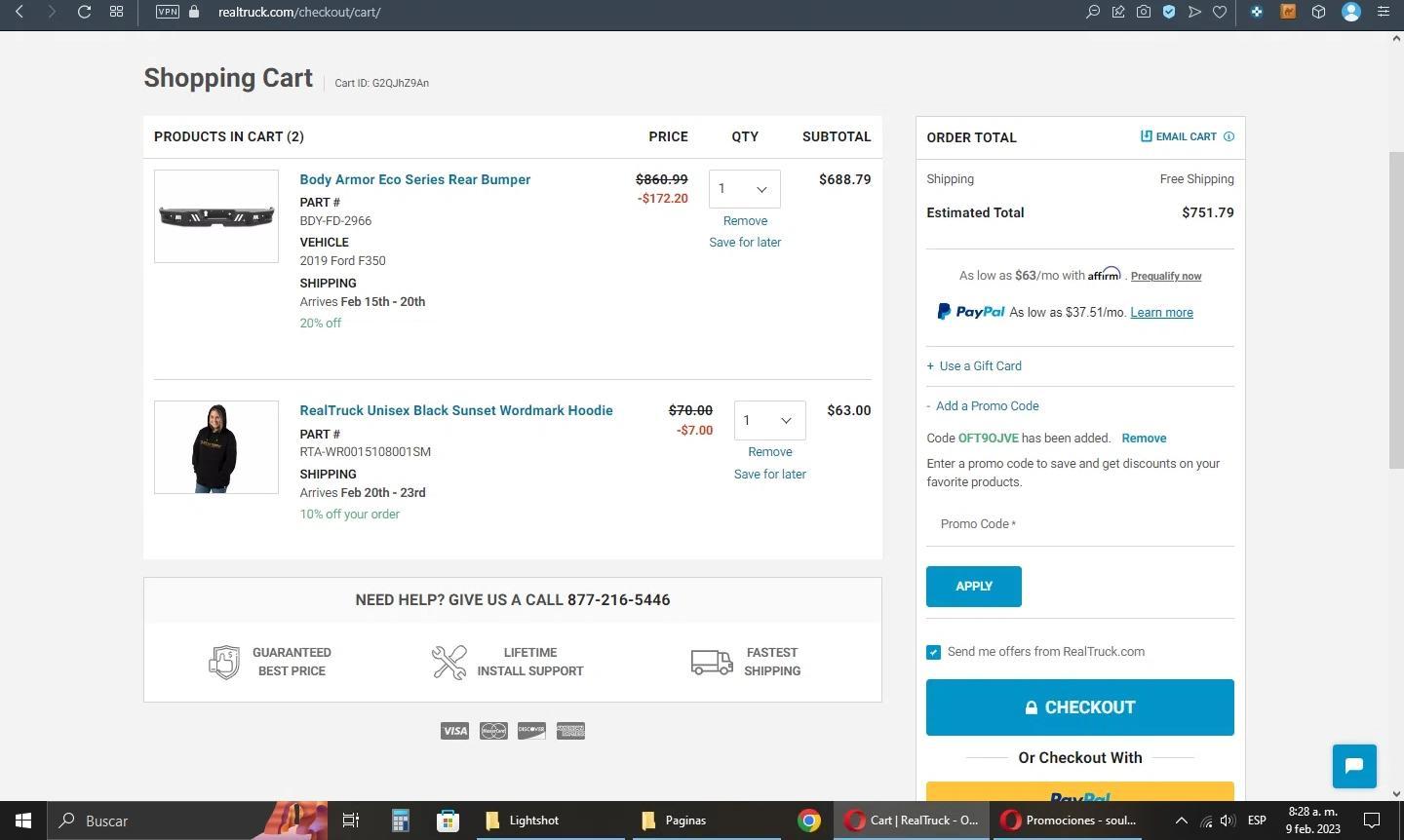Image resolution: width=1404 pixels, height=840 pixels.
Task: Open the browser profile avatar
Action: pyautogui.click(x=1351, y=12)
